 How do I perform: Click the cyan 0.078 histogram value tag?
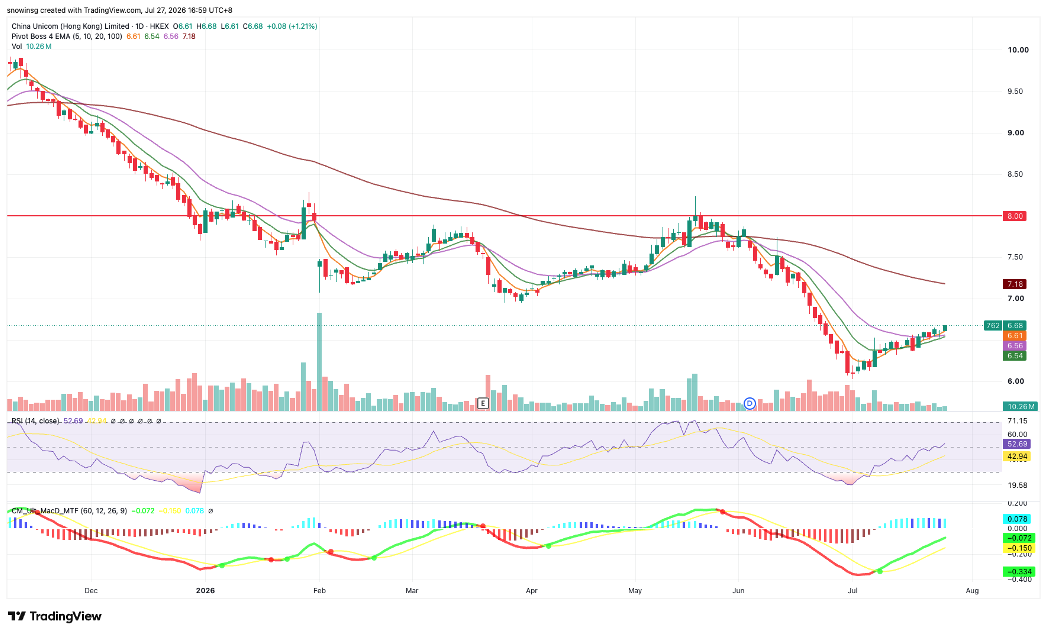pos(1017,519)
